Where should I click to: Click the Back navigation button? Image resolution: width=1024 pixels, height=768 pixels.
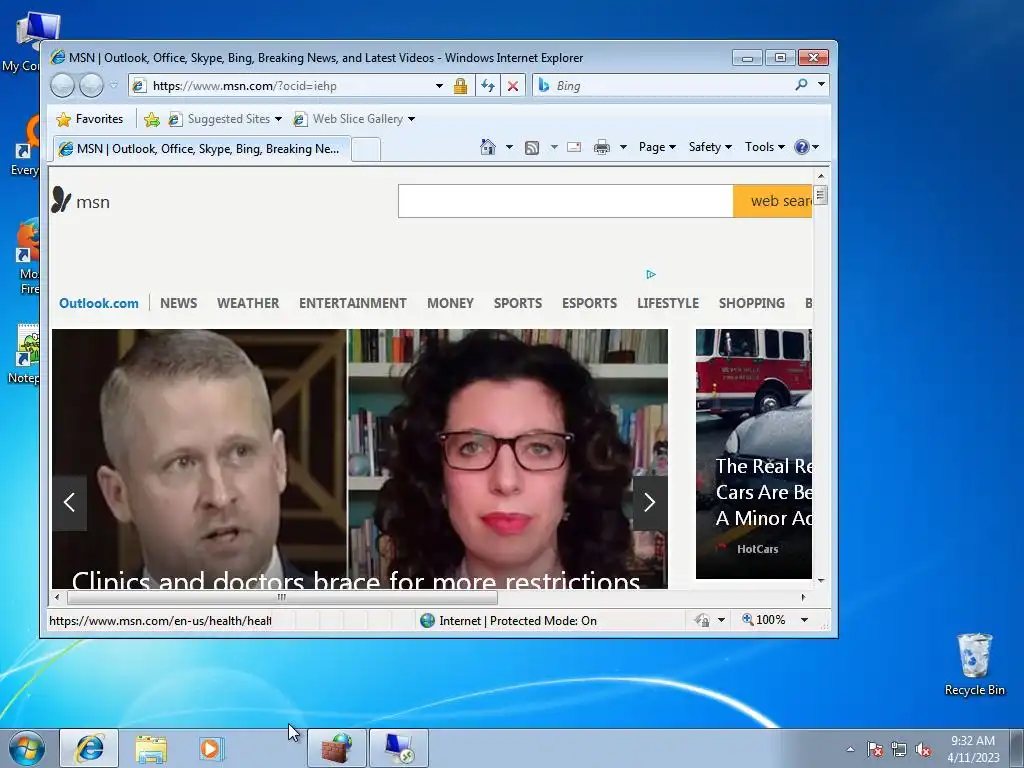(x=63, y=86)
